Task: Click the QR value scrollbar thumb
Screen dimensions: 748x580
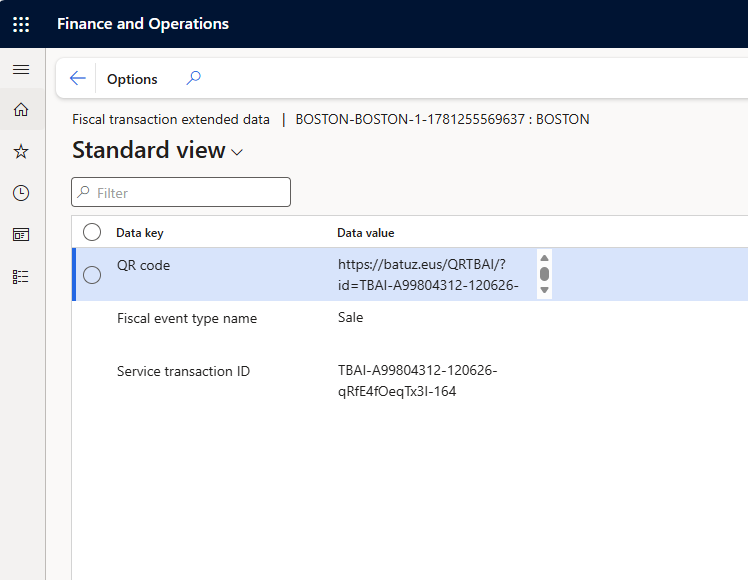Action: [x=544, y=274]
